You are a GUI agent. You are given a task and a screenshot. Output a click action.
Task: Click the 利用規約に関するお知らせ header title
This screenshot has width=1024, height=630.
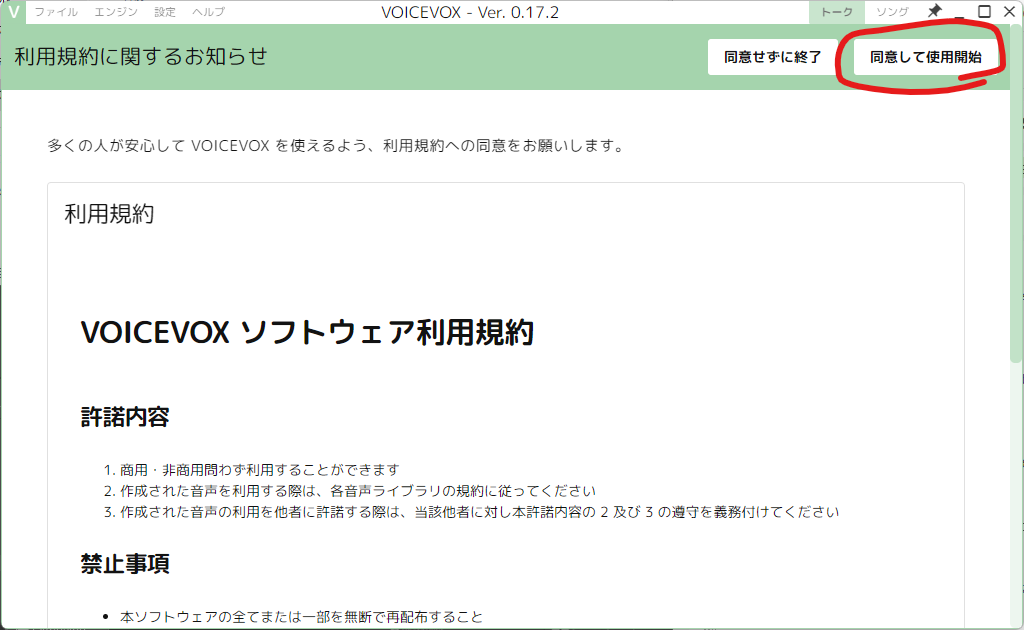click(x=141, y=56)
